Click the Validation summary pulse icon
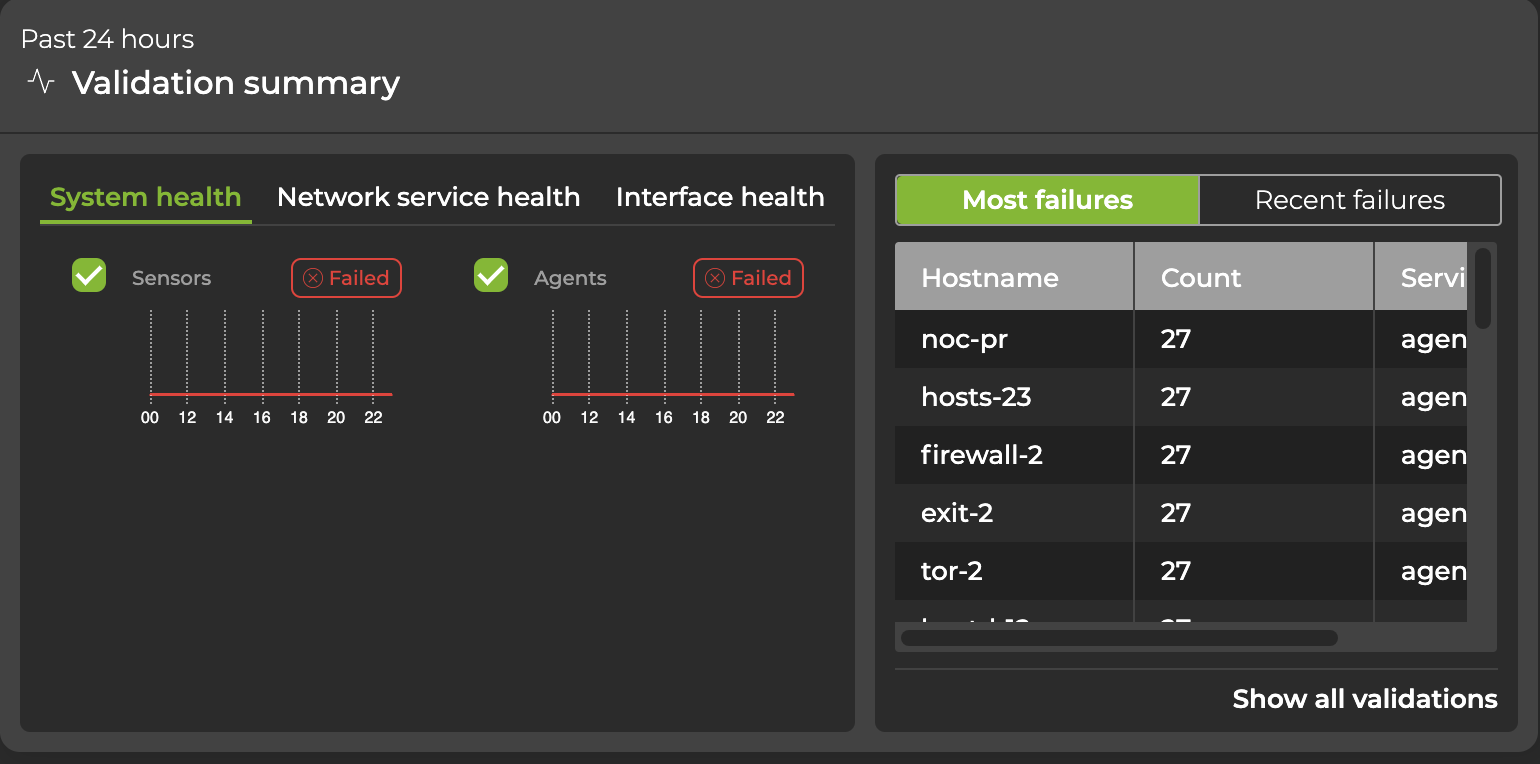This screenshot has width=1540, height=764. coord(41,82)
